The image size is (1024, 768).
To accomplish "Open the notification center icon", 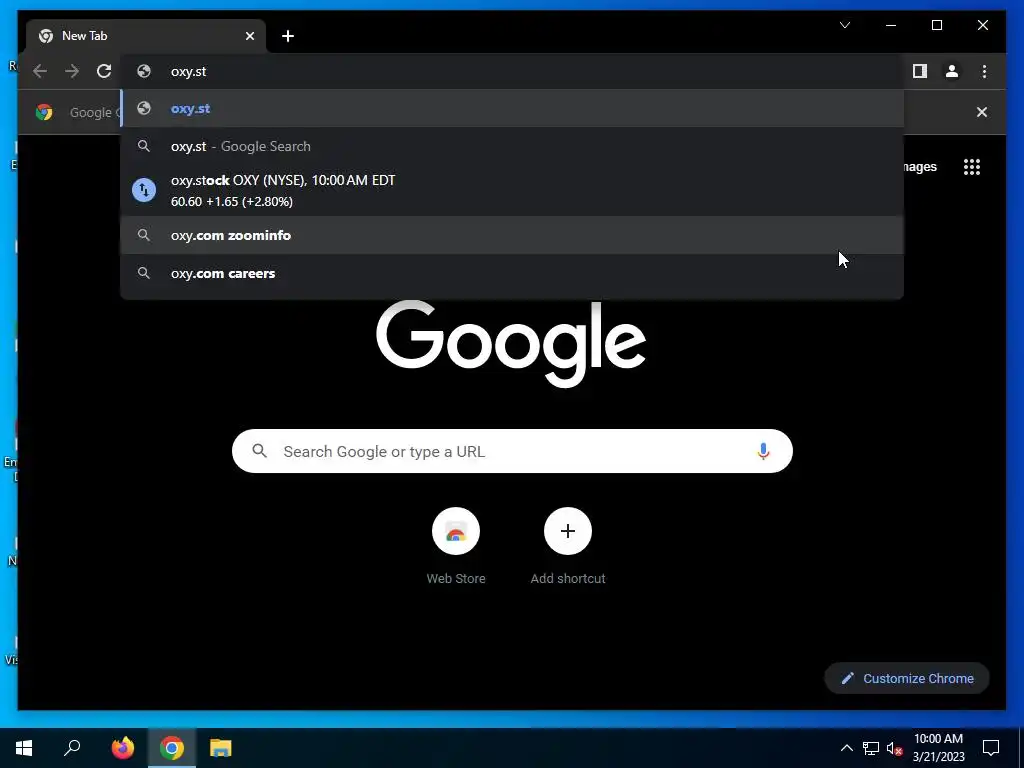I will (991, 748).
